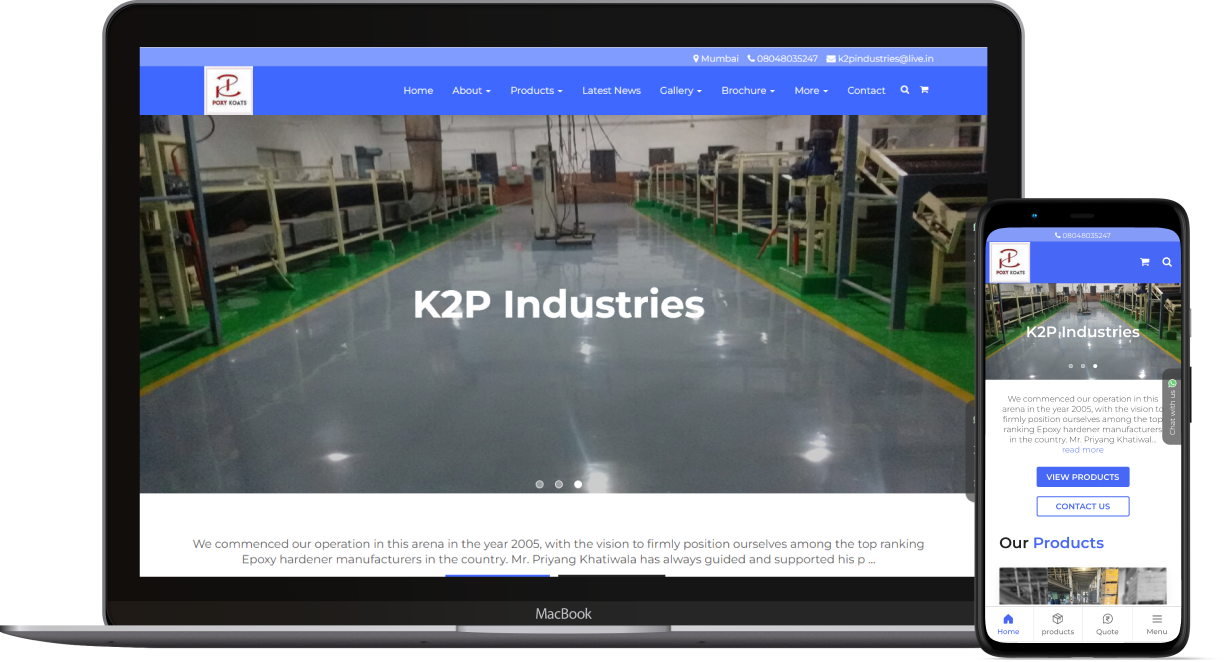Expand the About dropdown menu
The image size is (1228, 662).
point(471,91)
